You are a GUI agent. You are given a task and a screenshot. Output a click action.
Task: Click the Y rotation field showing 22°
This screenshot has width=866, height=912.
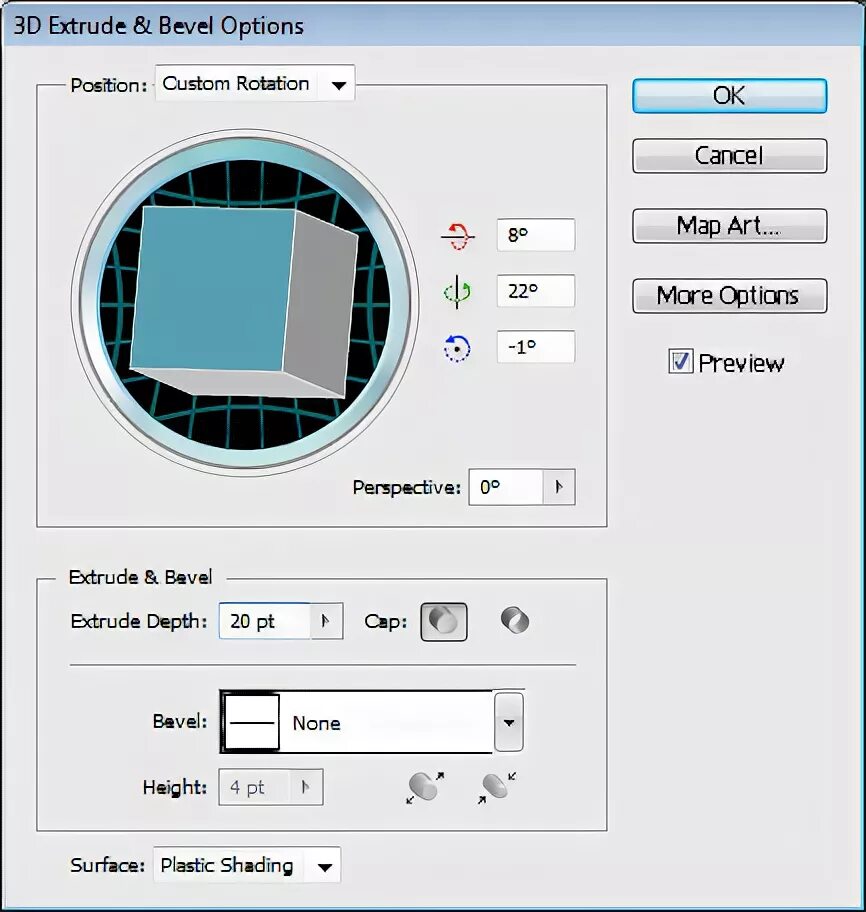(536, 291)
